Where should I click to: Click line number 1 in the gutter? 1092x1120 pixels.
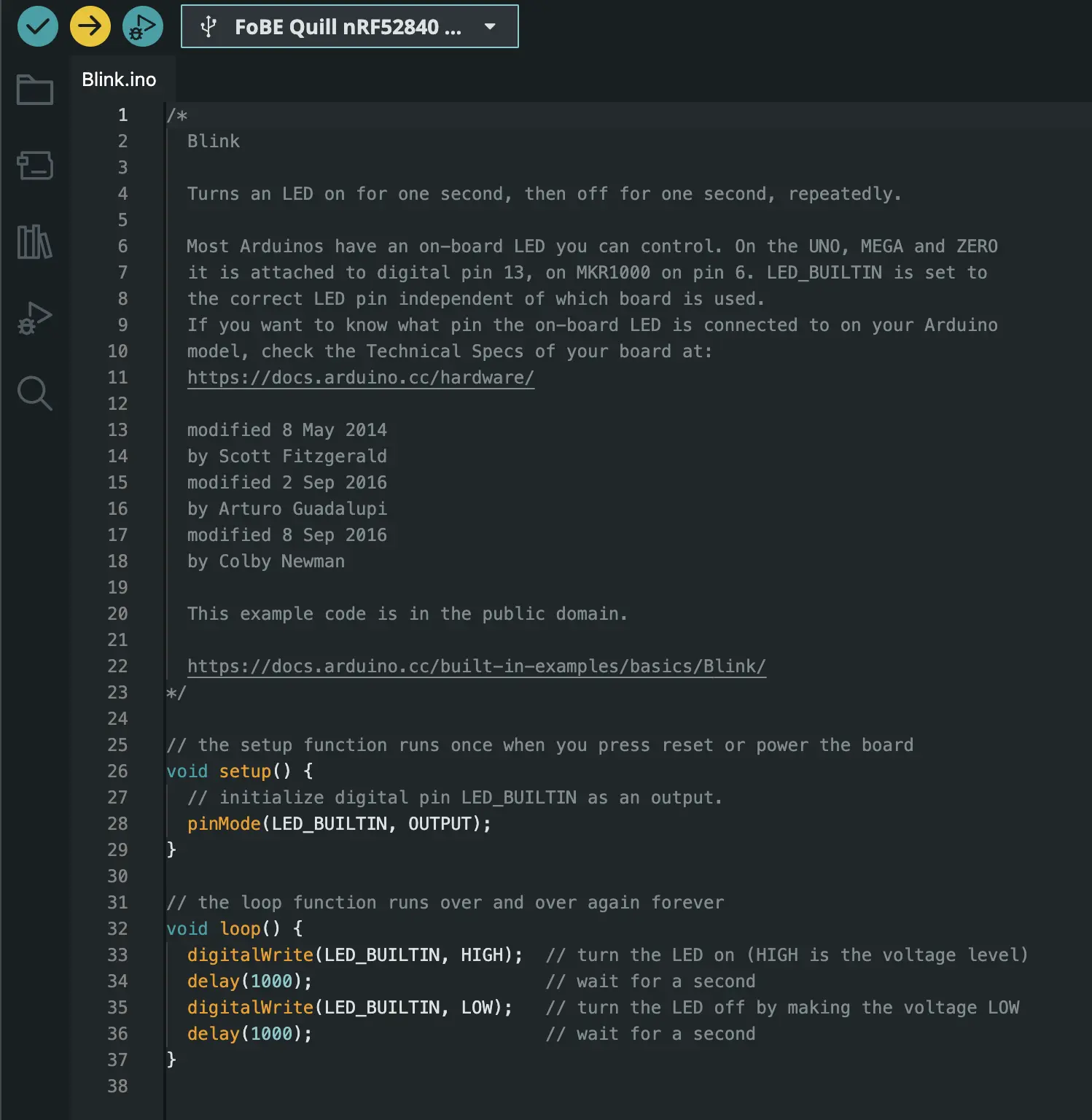(122, 114)
